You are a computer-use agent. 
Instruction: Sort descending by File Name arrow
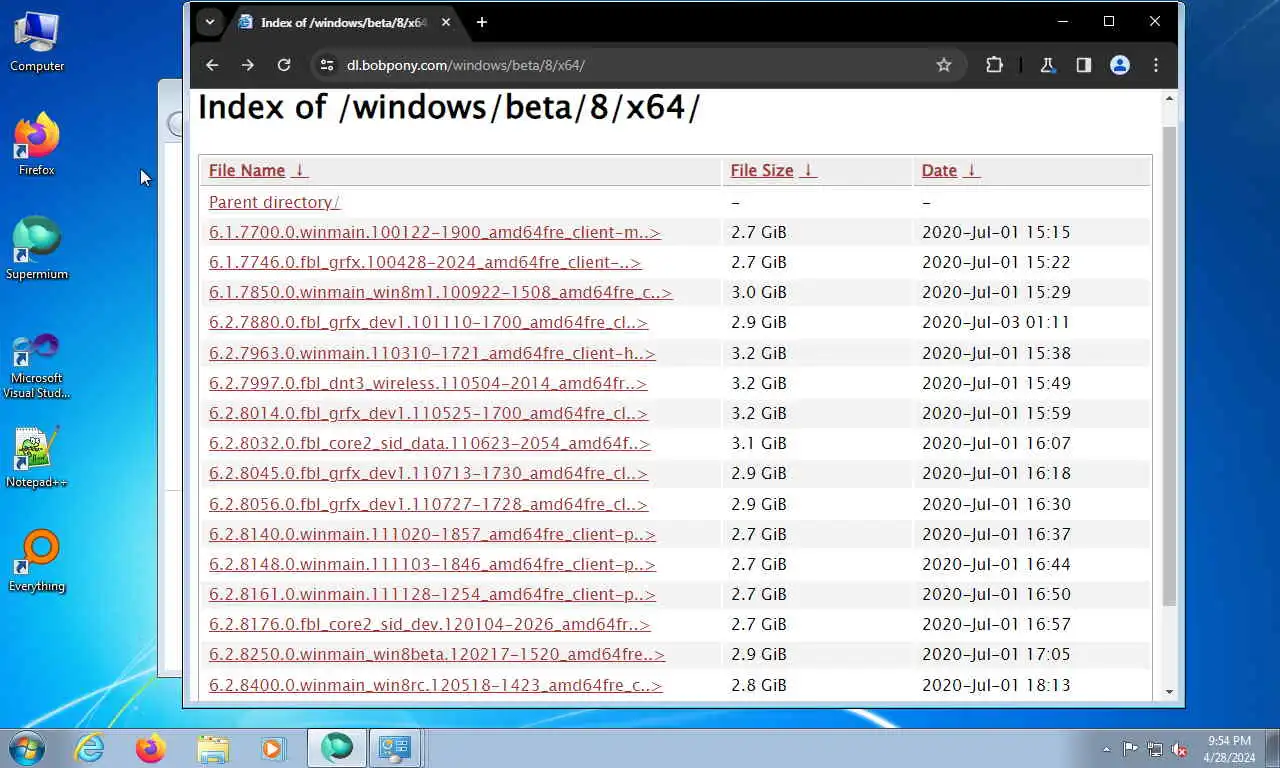coord(299,170)
